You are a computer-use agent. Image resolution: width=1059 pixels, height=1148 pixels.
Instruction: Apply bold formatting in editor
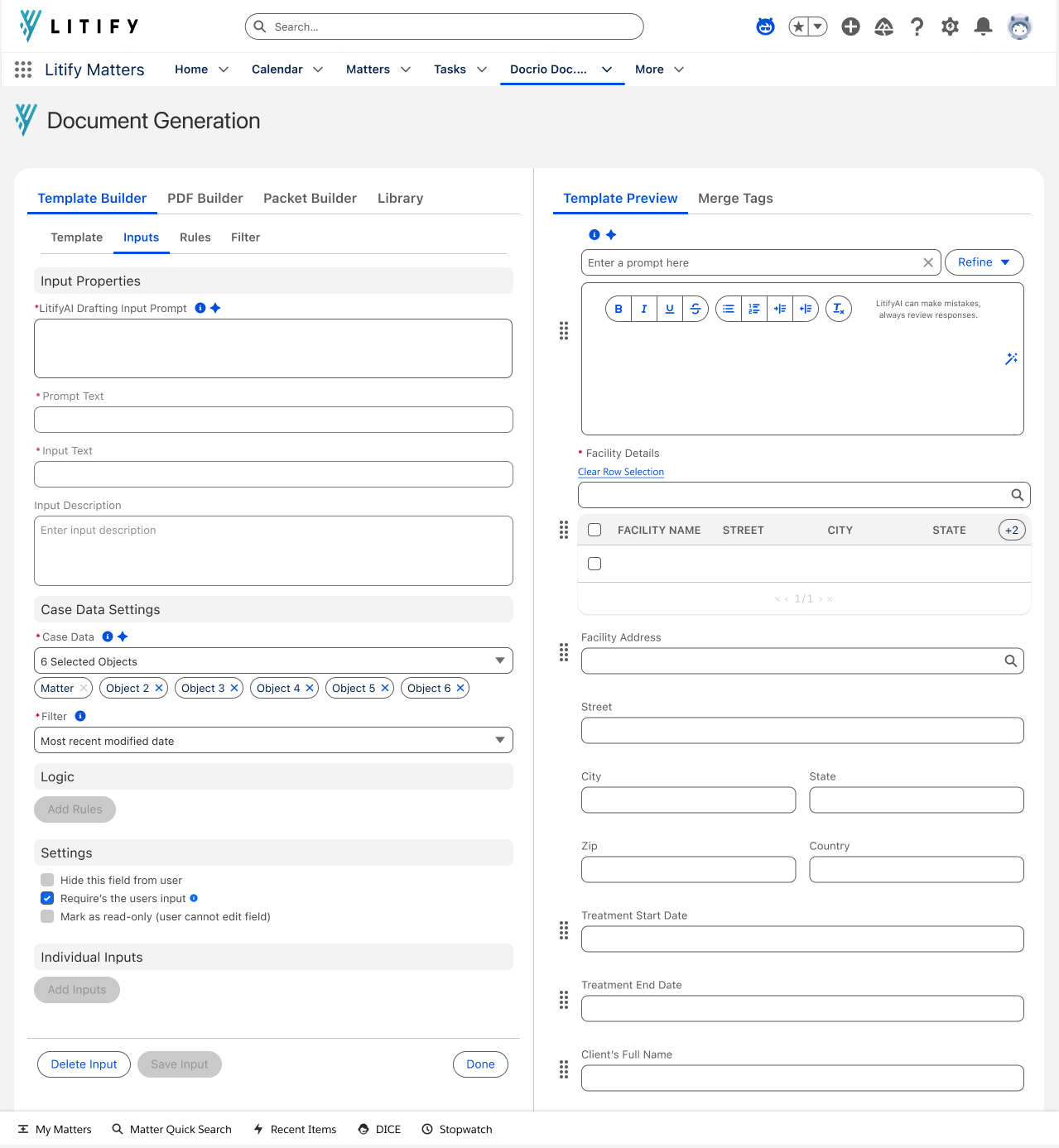(x=619, y=309)
